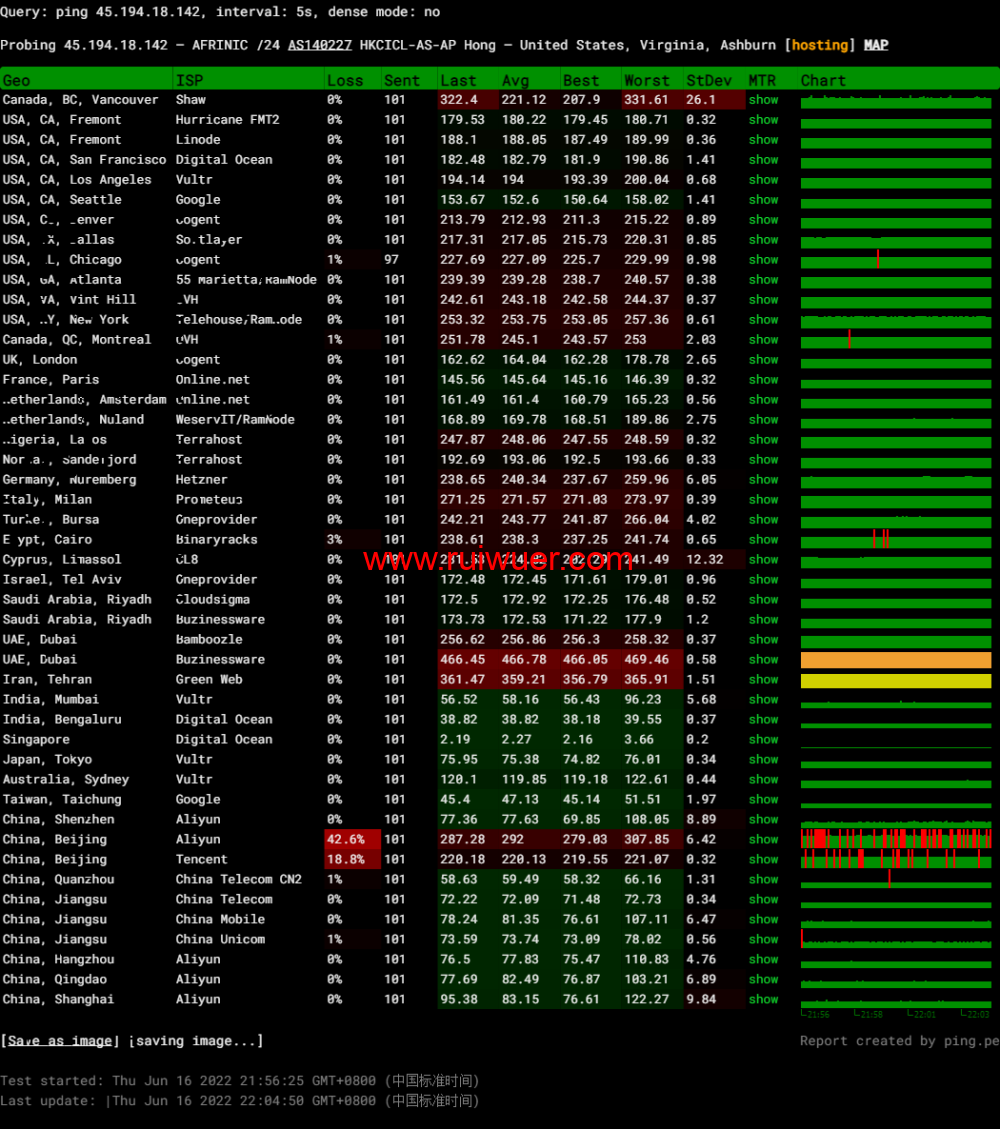Show MTR for Japan, Tokyo Vultr row
1000x1129 pixels.
[763, 760]
